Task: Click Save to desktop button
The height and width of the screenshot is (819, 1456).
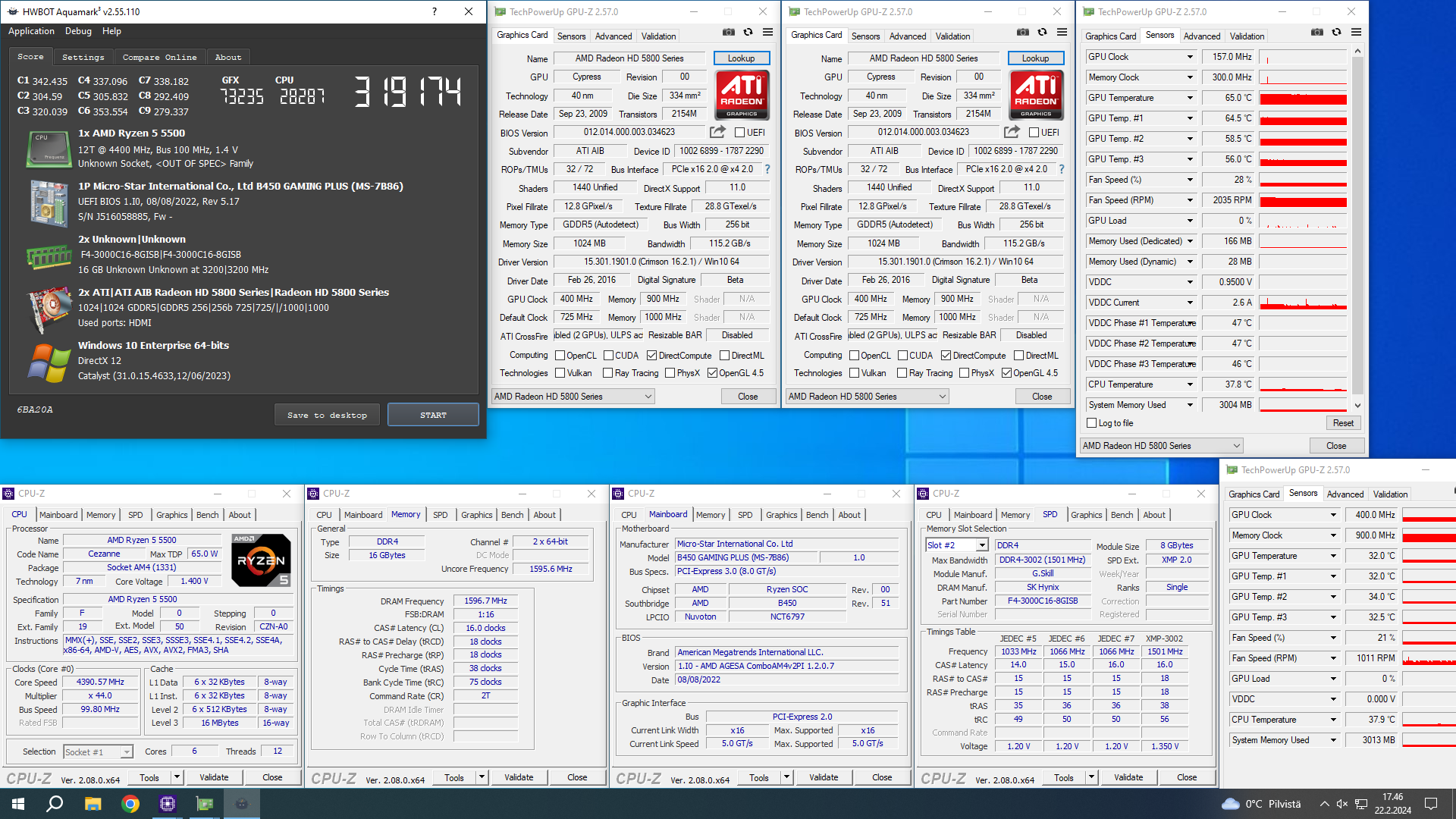Action: click(x=327, y=415)
